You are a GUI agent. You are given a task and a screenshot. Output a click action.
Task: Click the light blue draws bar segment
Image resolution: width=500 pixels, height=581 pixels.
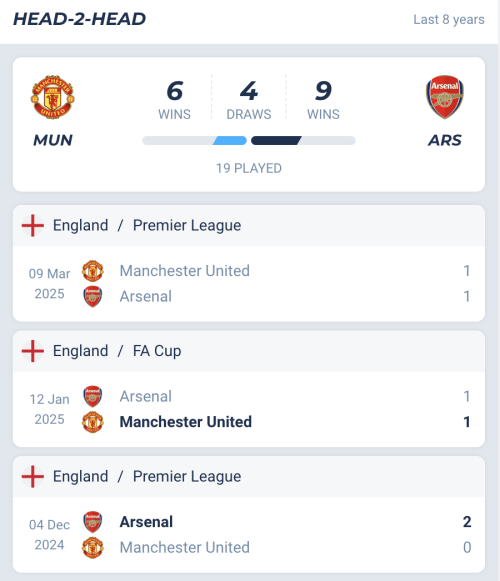coord(230,140)
